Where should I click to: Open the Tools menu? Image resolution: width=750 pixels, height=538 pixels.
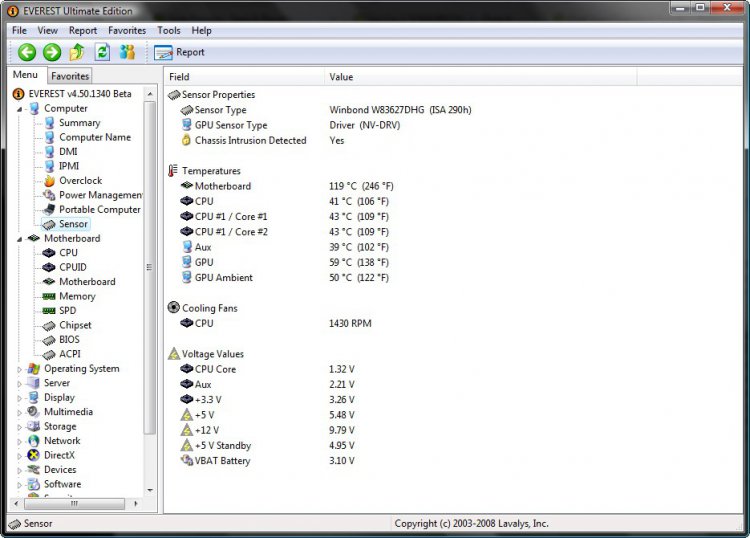point(168,31)
